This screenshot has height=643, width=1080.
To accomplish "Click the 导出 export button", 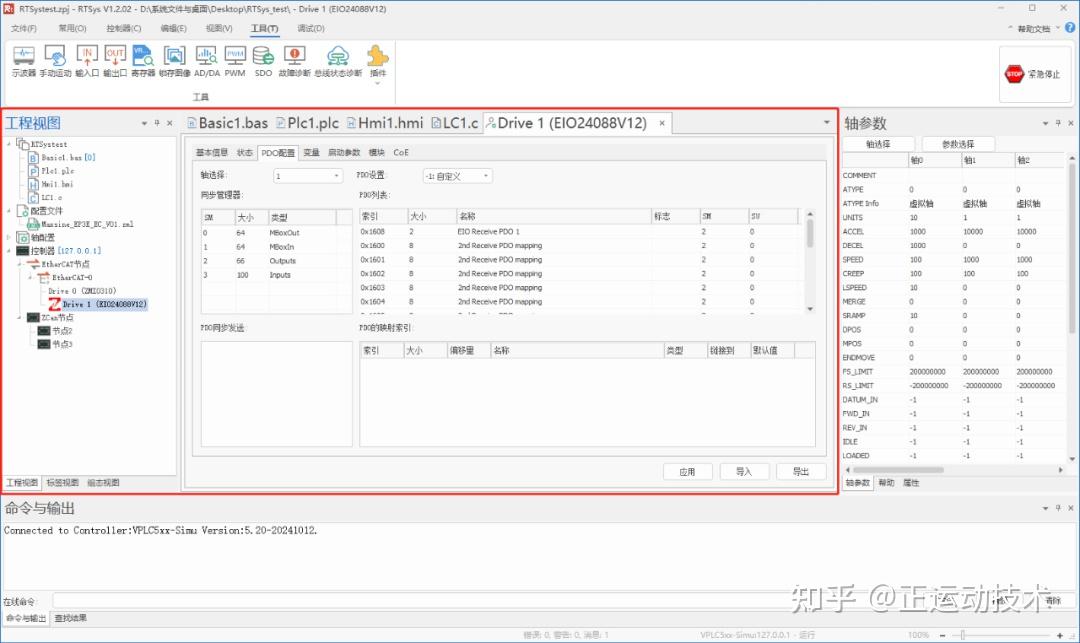I will click(801, 471).
